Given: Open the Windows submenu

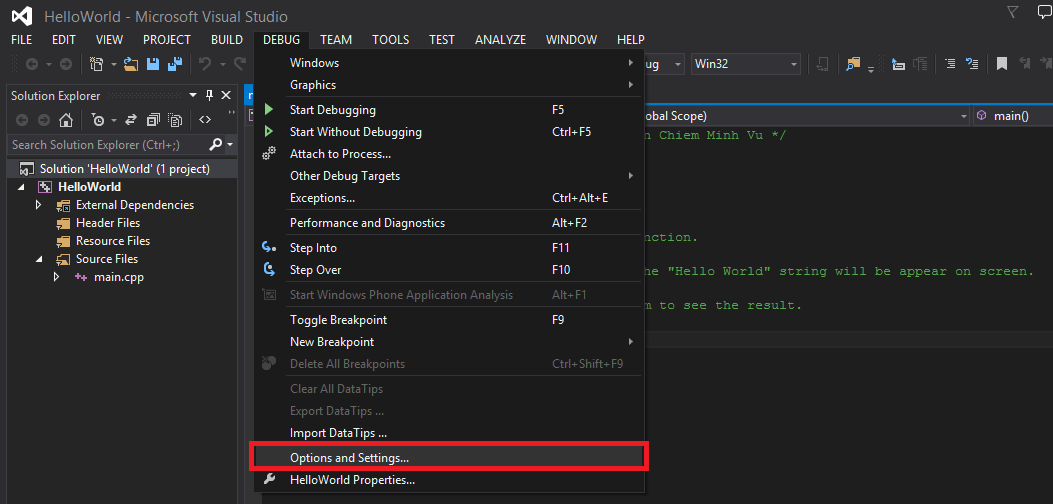Looking at the screenshot, I should click(449, 62).
